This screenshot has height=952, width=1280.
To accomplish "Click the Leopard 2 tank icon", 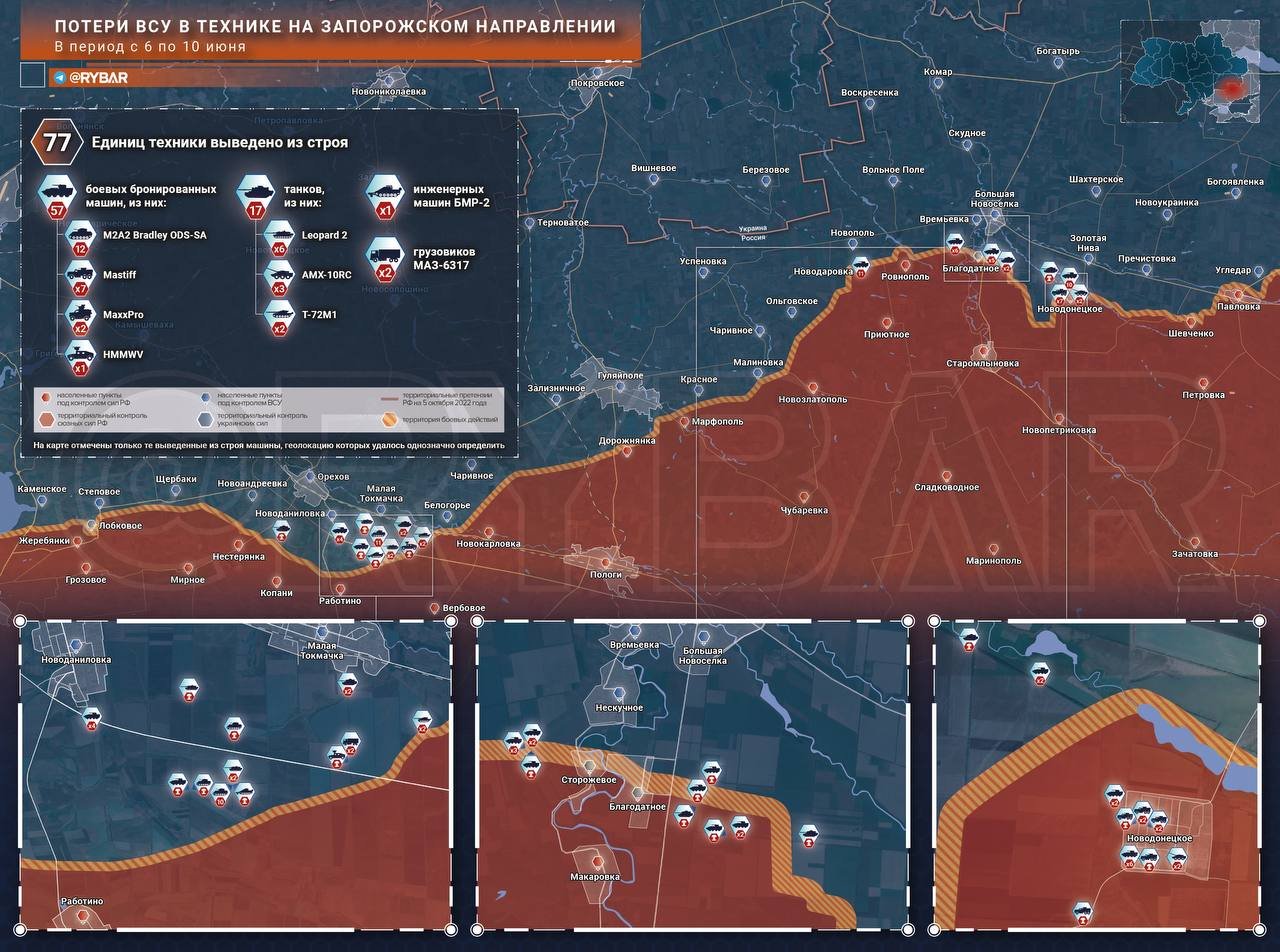I will pyautogui.click(x=279, y=235).
